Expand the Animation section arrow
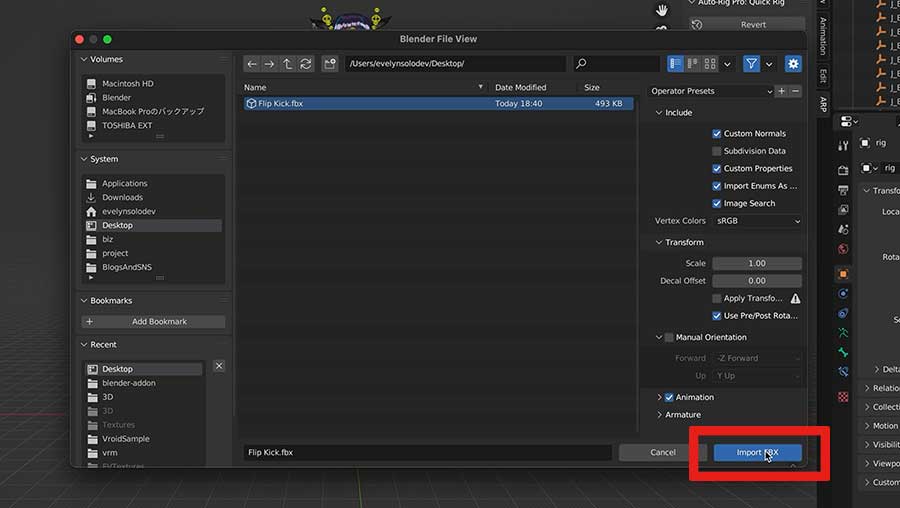 pos(659,397)
